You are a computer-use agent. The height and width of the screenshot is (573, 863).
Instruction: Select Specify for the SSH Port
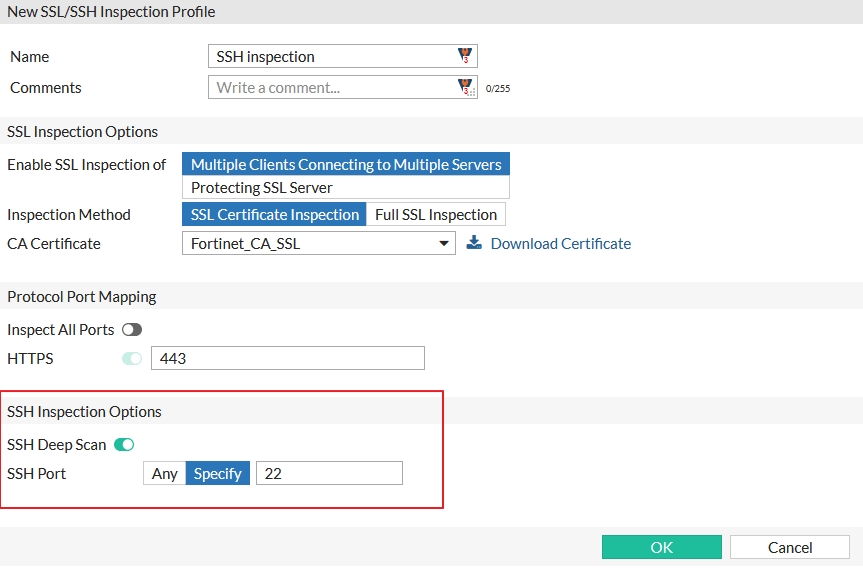218,473
